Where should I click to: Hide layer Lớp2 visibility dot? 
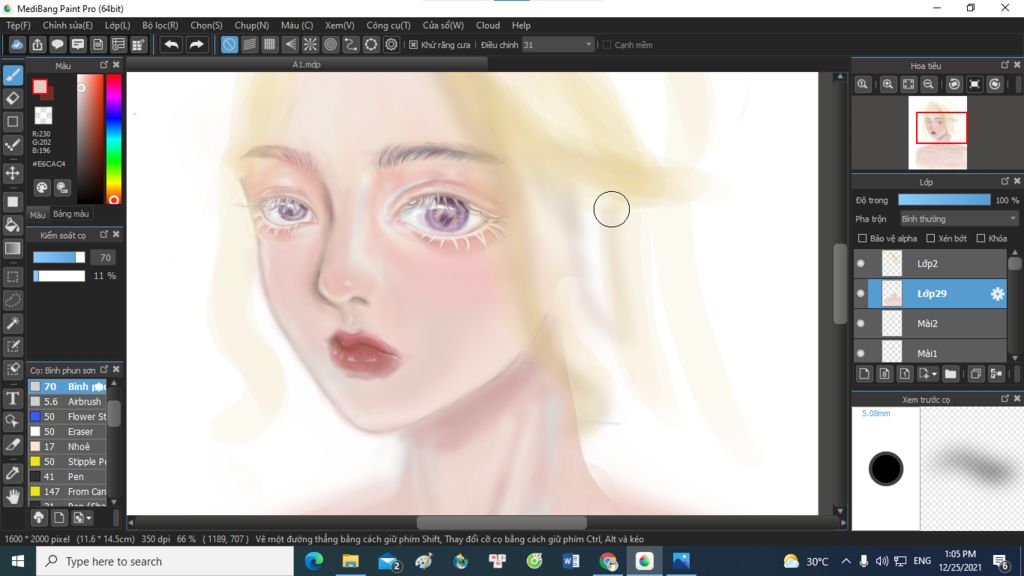pyautogui.click(x=861, y=264)
